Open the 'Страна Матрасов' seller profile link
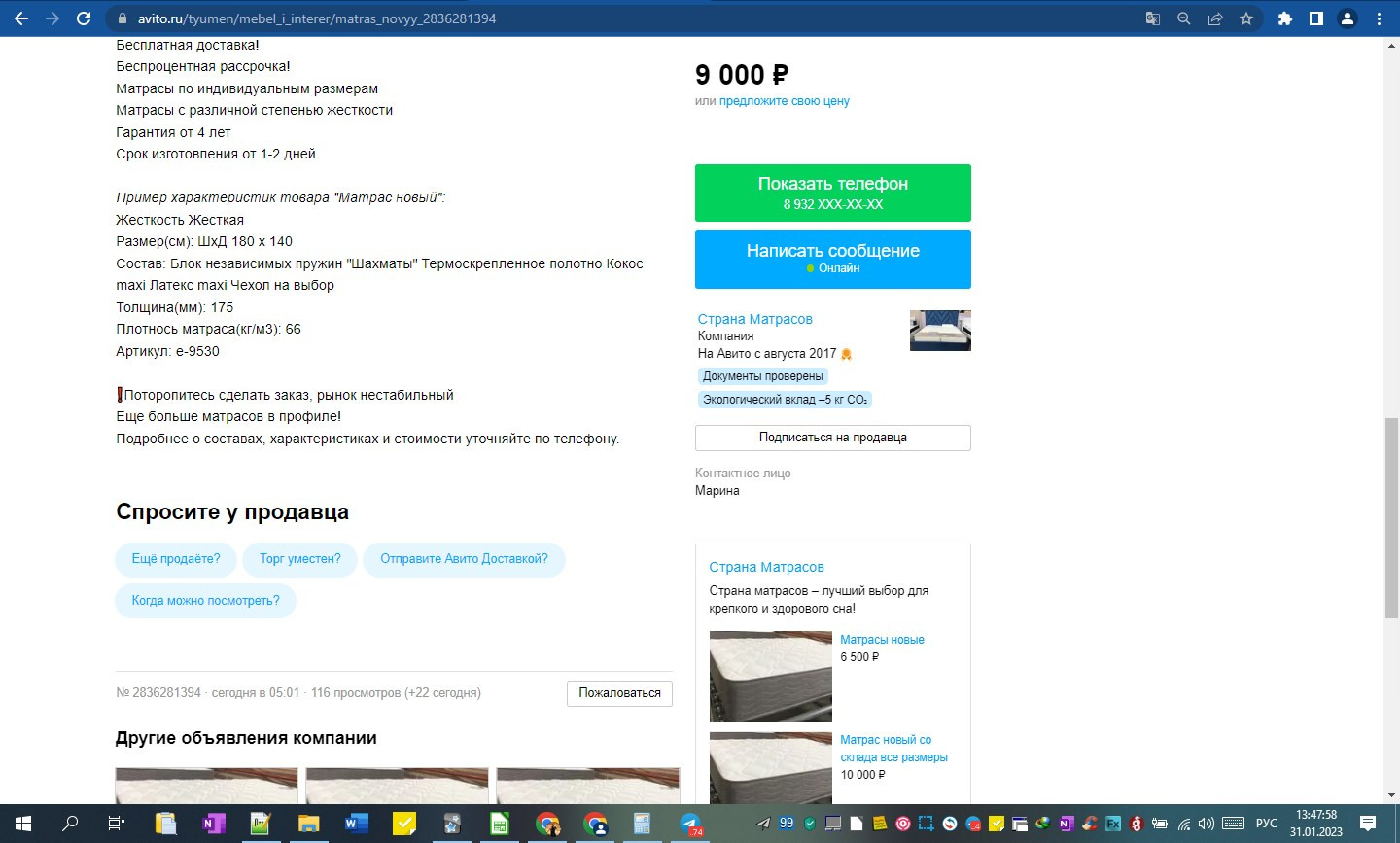 click(754, 319)
